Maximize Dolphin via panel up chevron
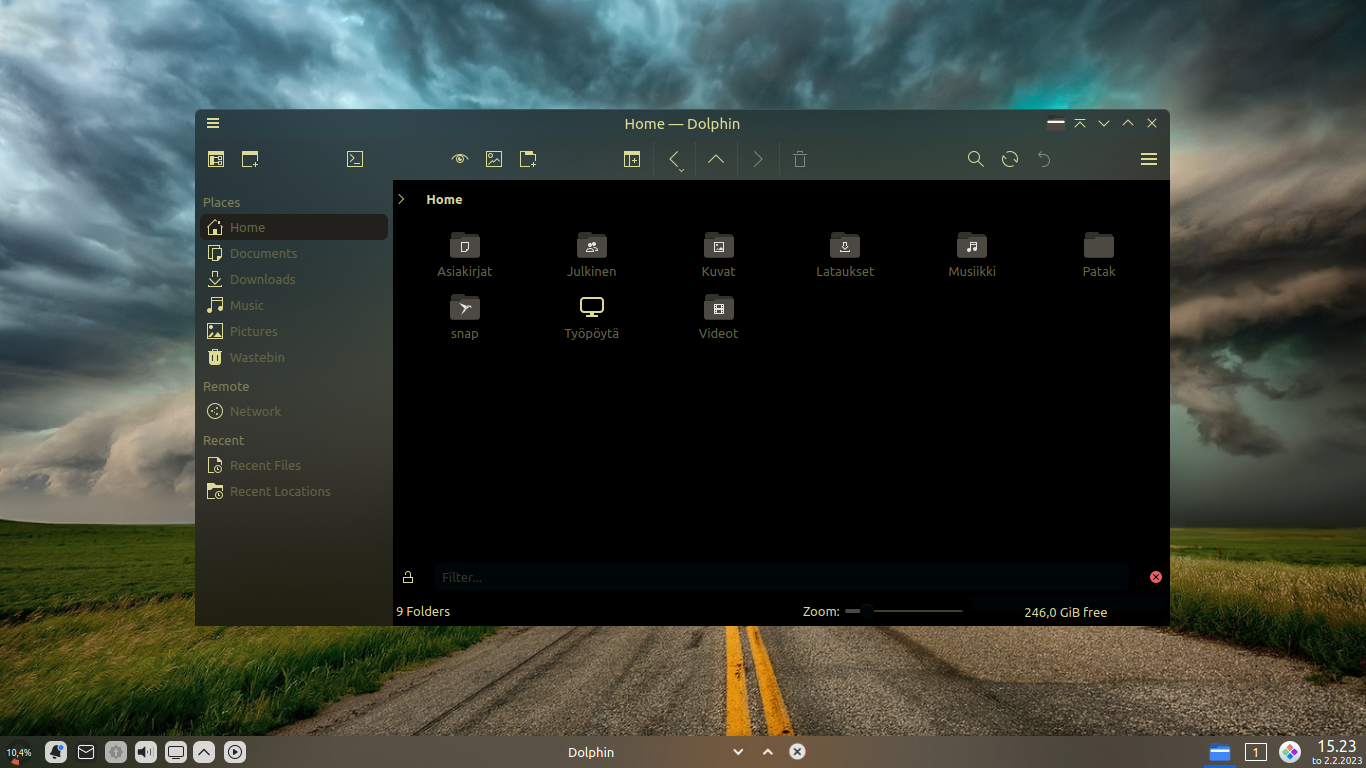The height and width of the screenshot is (768, 1366). [x=768, y=752]
